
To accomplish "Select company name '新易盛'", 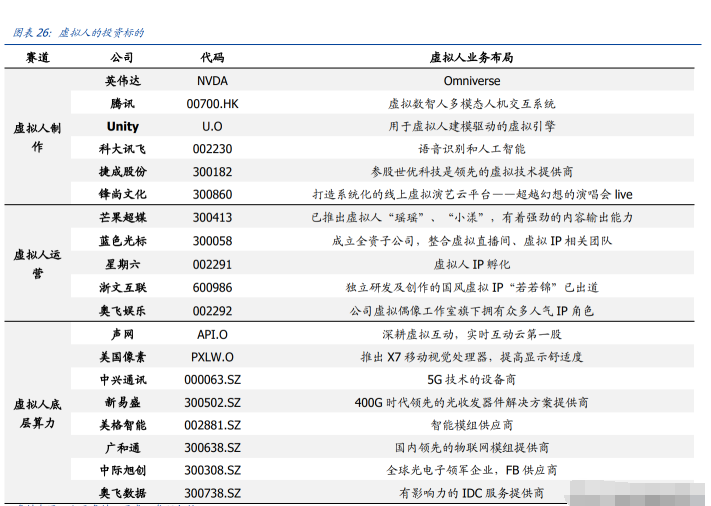I will click(x=122, y=402).
